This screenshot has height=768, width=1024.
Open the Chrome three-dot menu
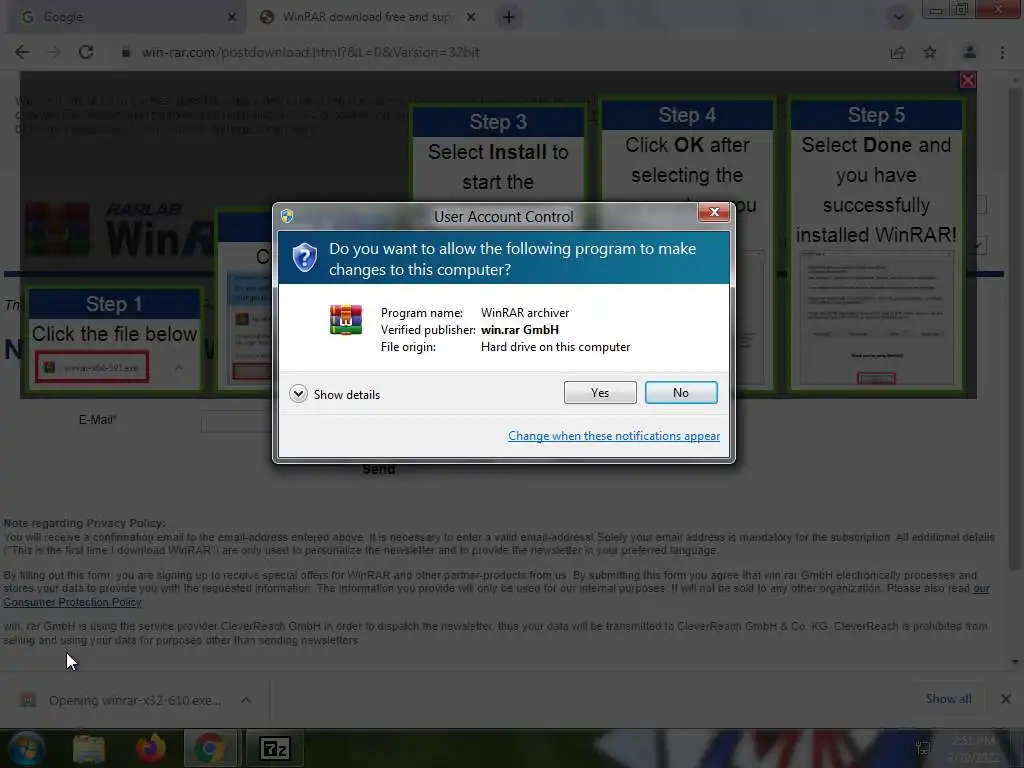click(x=1002, y=52)
